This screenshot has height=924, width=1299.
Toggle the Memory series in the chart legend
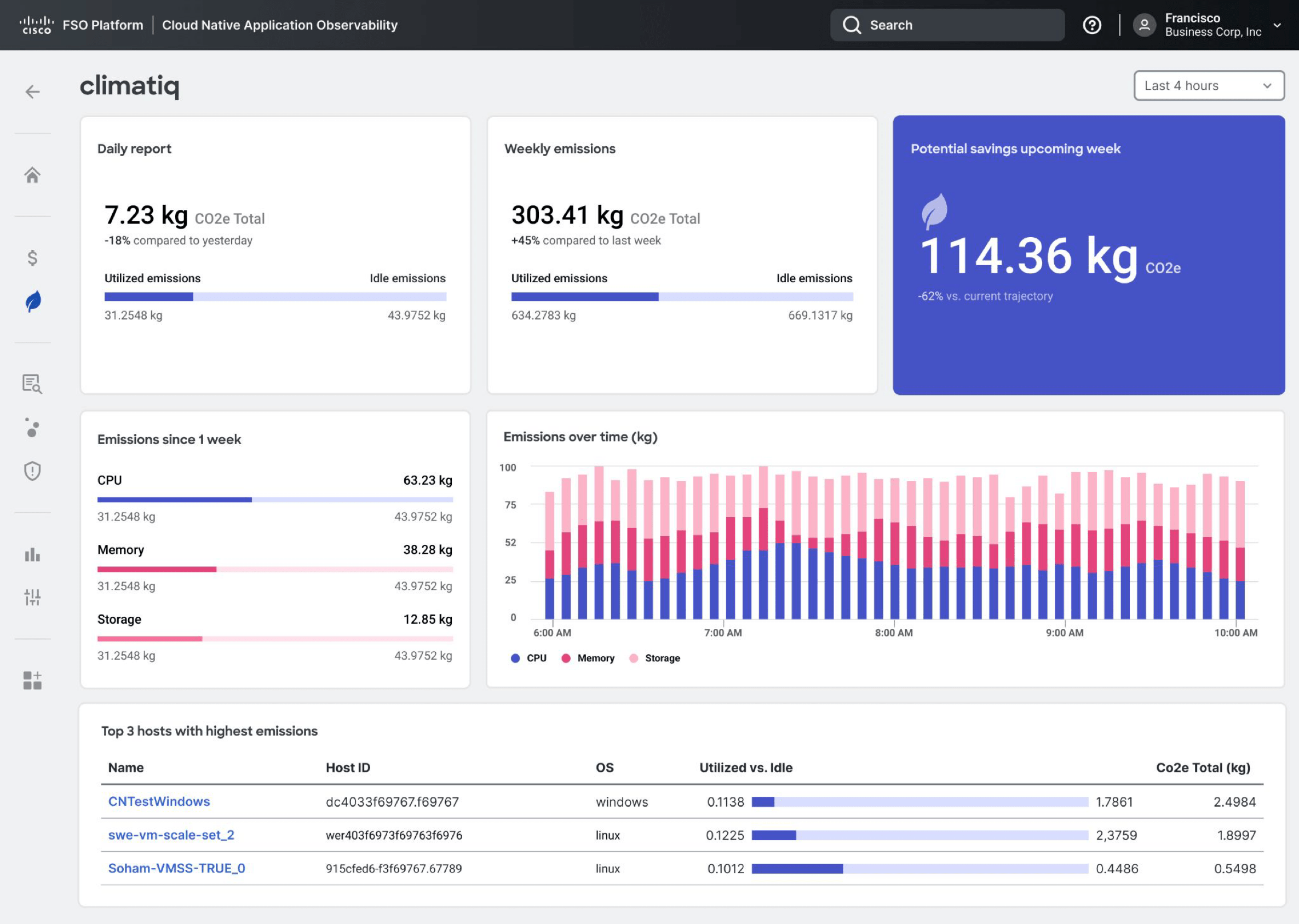coord(589,658)
